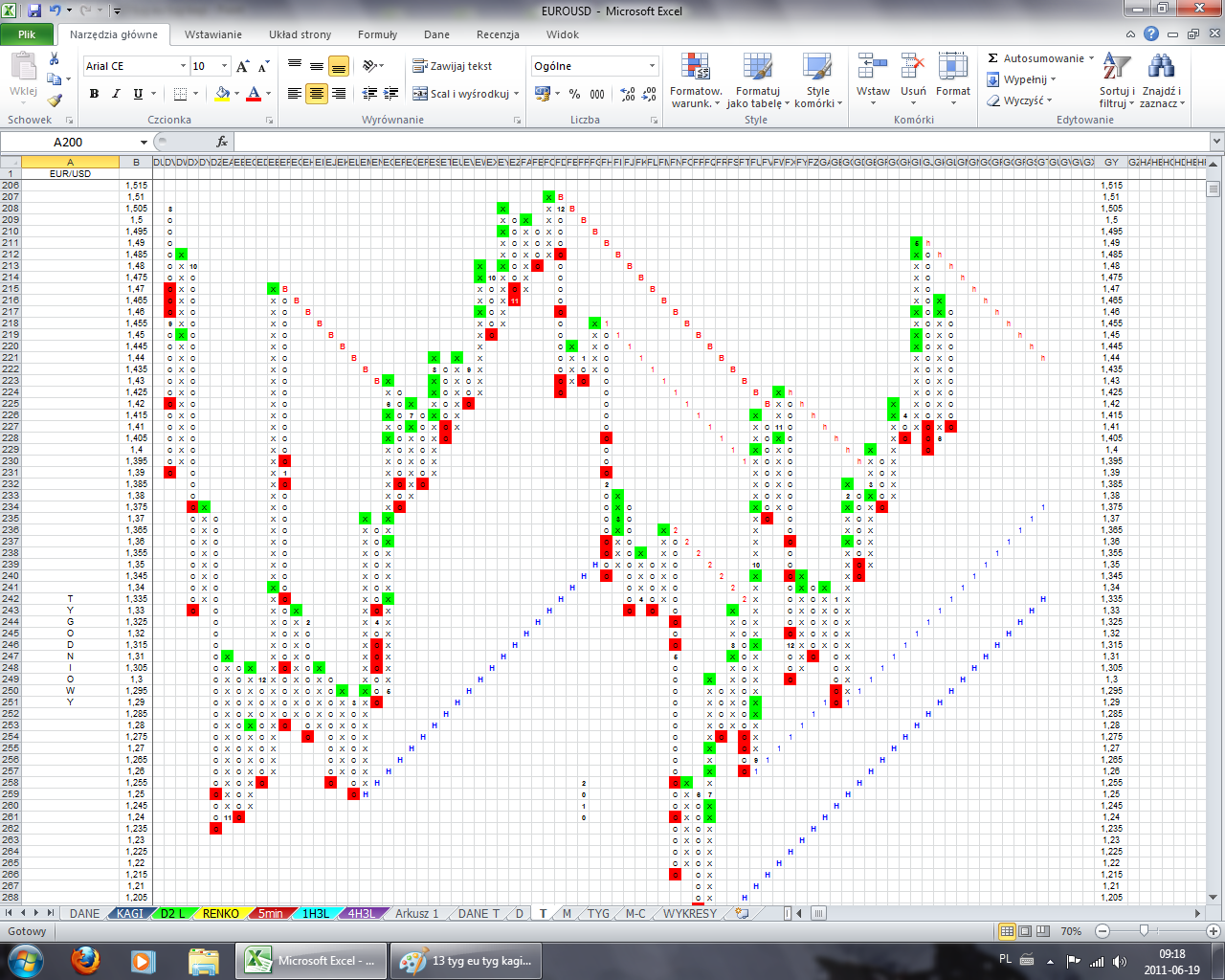This screenshot has width=1225, height=980.
Task: Open the Sortuj i filtruj tool
Action: click(1116, 80)
